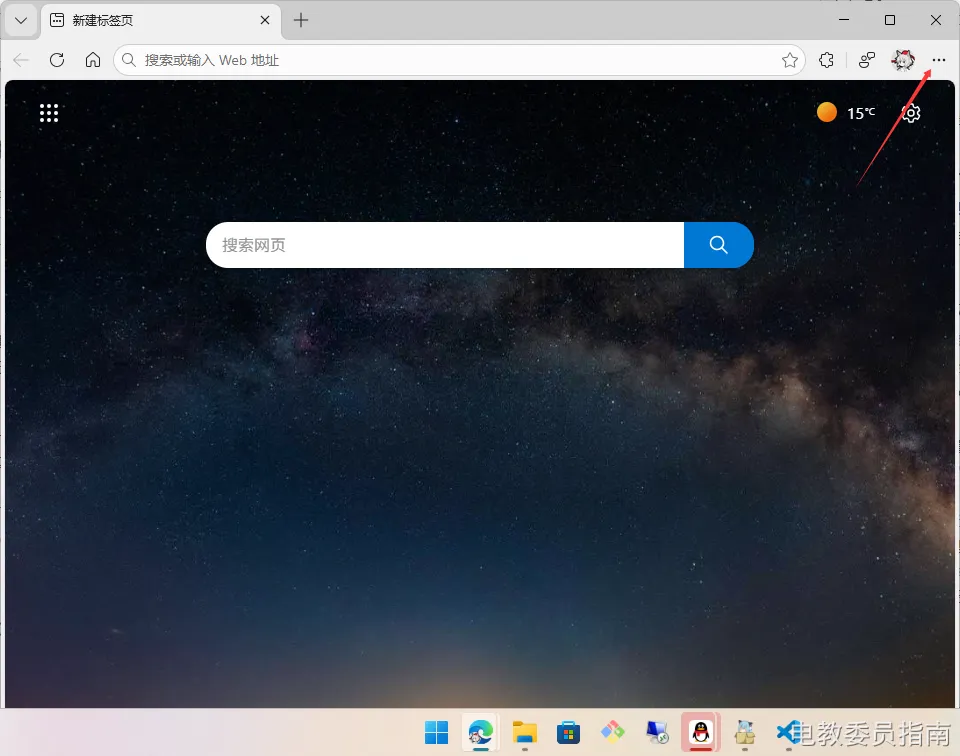Click the profile avatar in the toolbar

point(903,60)
